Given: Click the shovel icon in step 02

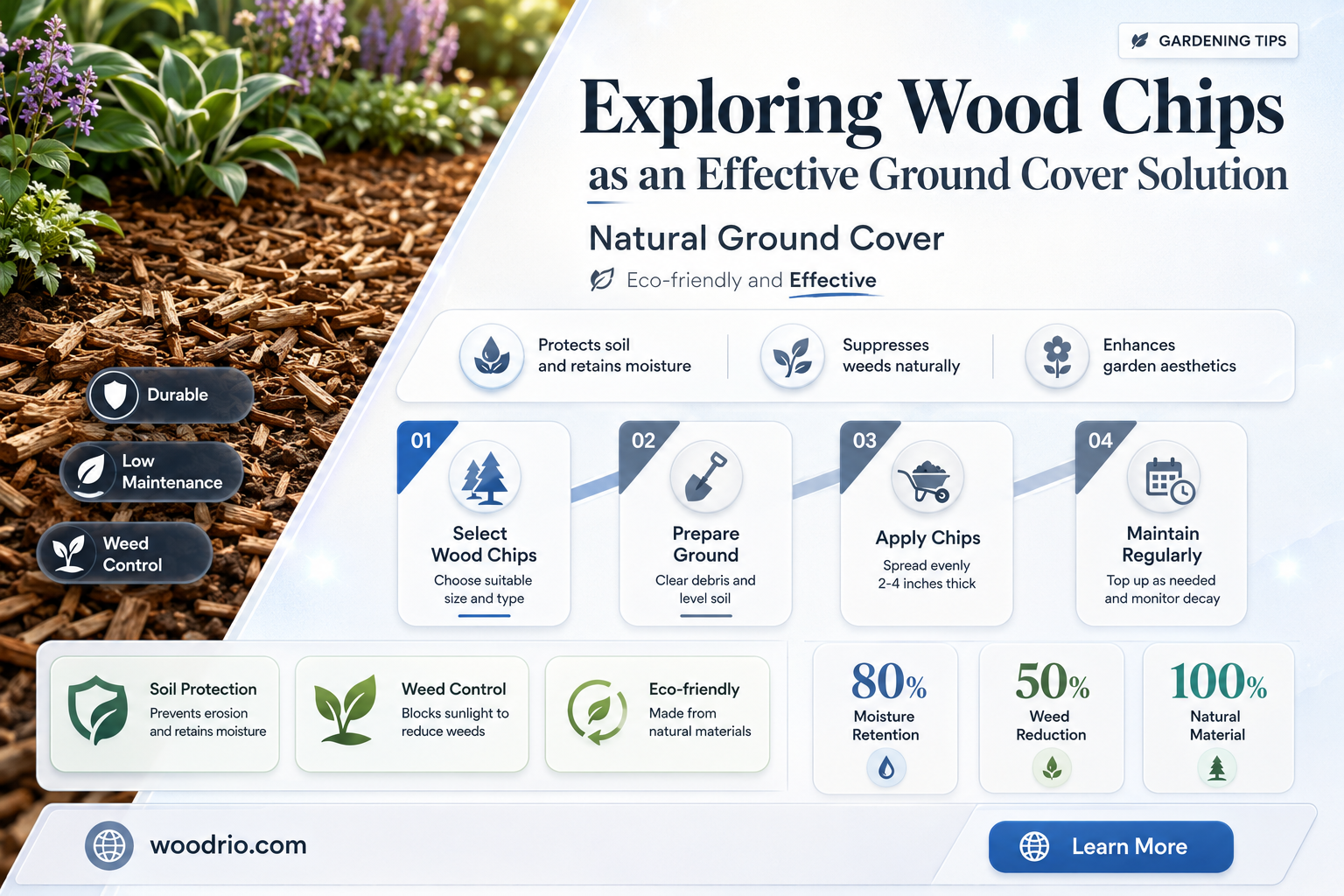Looking at the screenshot, I should click(706, 478).
